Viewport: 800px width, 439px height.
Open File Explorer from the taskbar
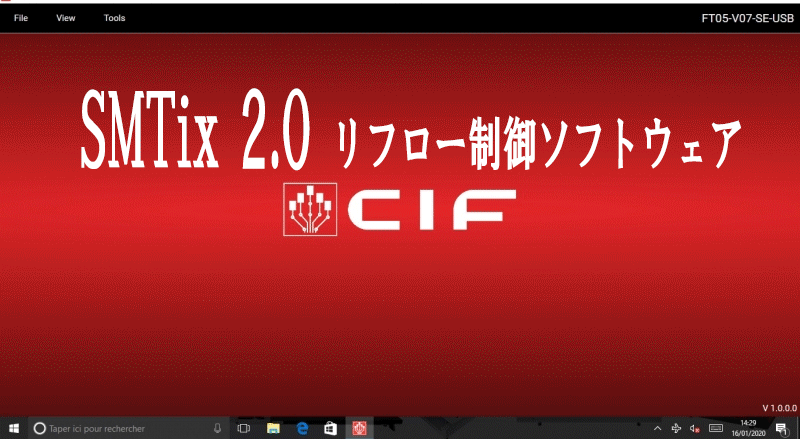pyautogui.click(x=273, y=428)
